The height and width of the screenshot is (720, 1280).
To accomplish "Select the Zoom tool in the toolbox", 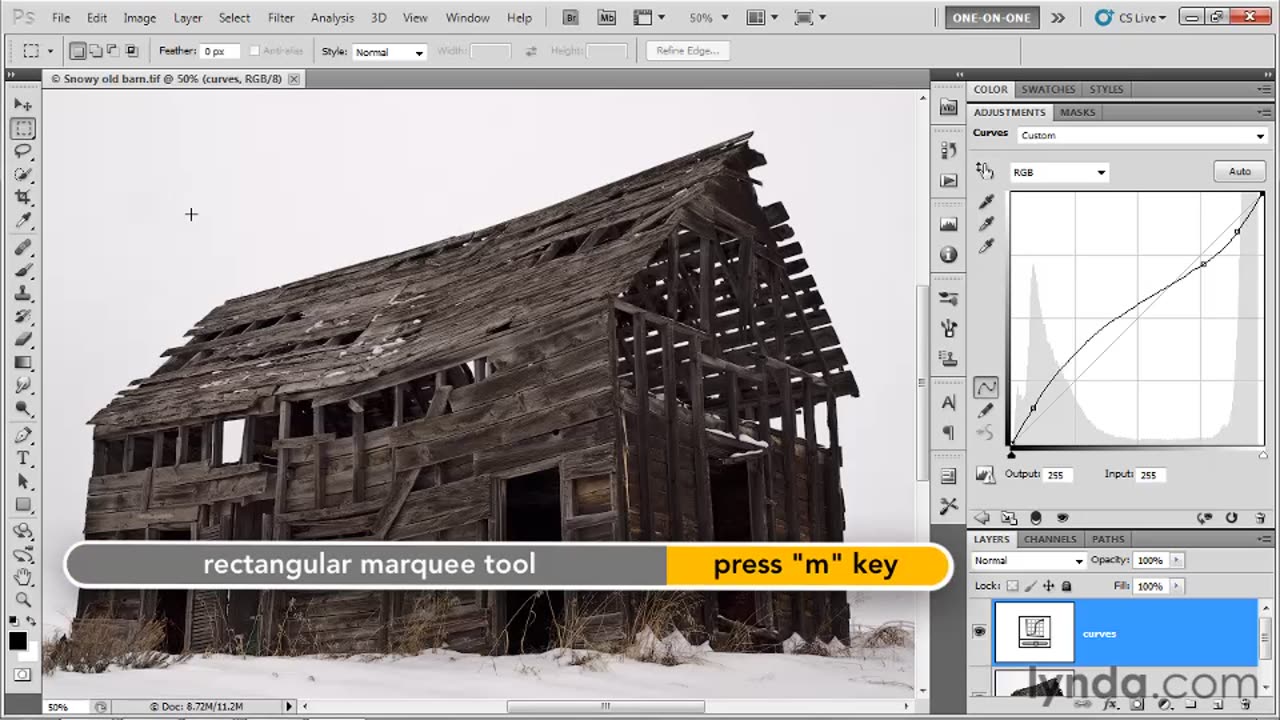I will coord(23,600).
